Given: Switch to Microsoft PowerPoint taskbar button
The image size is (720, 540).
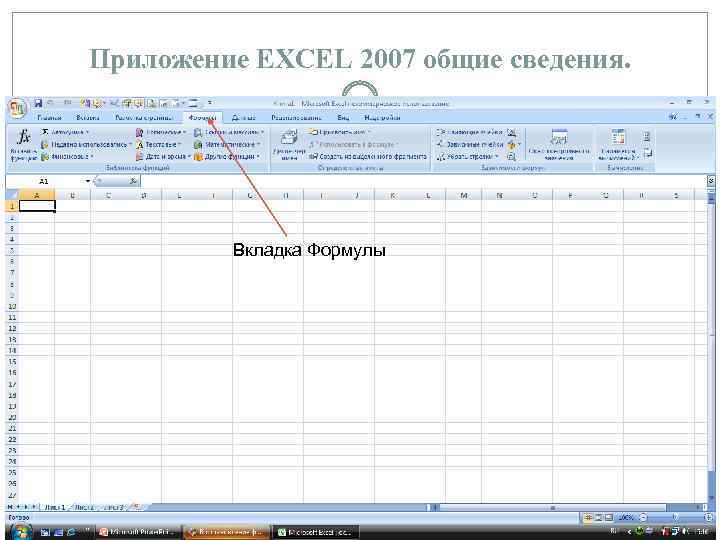Looking at the screenshot, I should pos(138,533).
